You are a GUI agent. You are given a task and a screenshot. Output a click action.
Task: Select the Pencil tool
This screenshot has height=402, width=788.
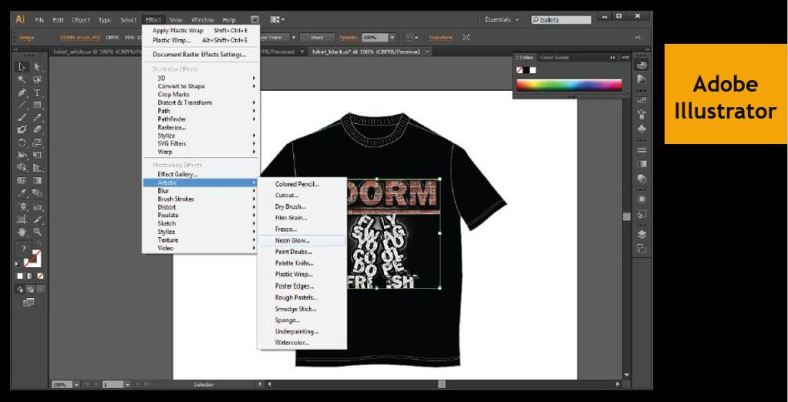37,118
